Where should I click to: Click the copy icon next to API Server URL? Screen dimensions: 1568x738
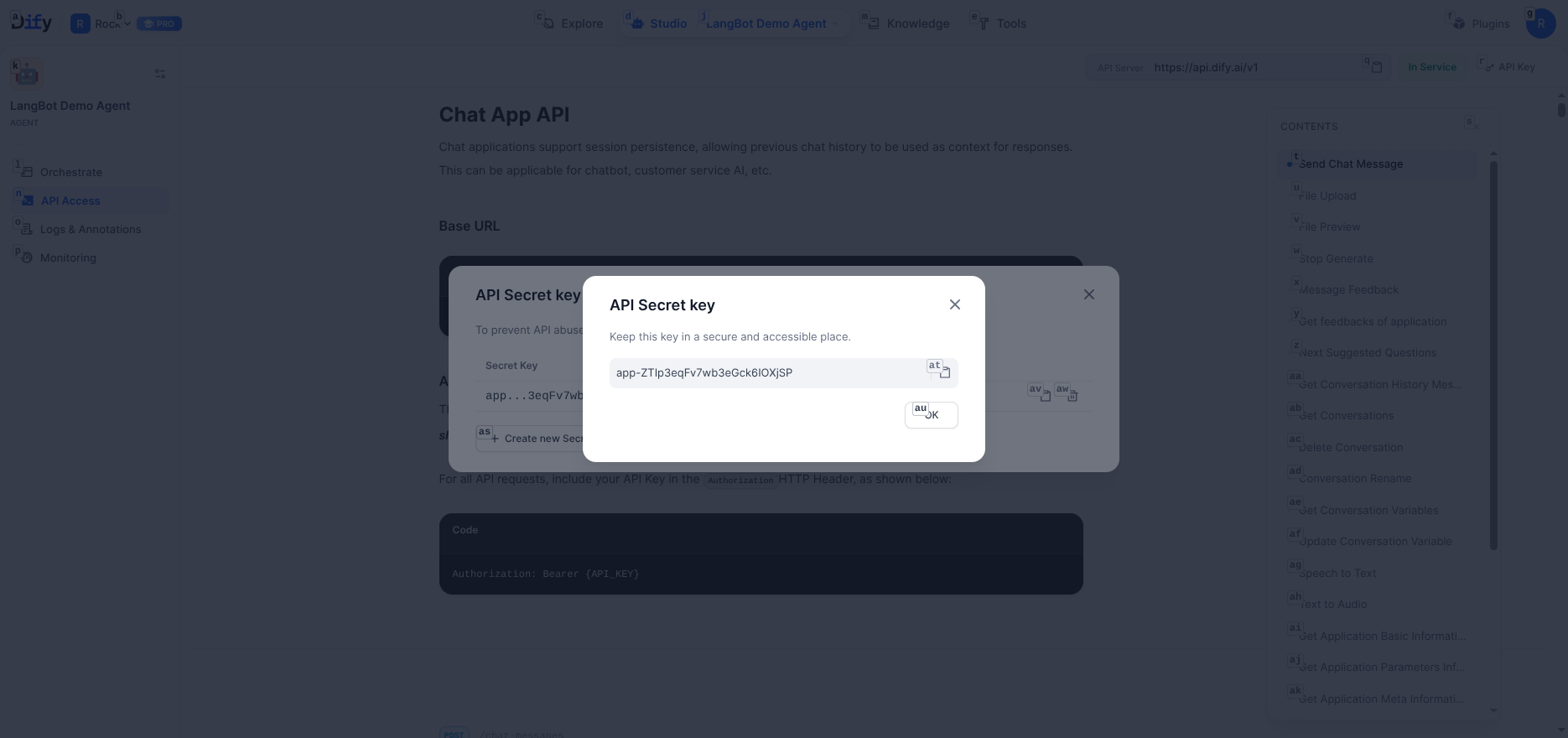click(1376, 67)
